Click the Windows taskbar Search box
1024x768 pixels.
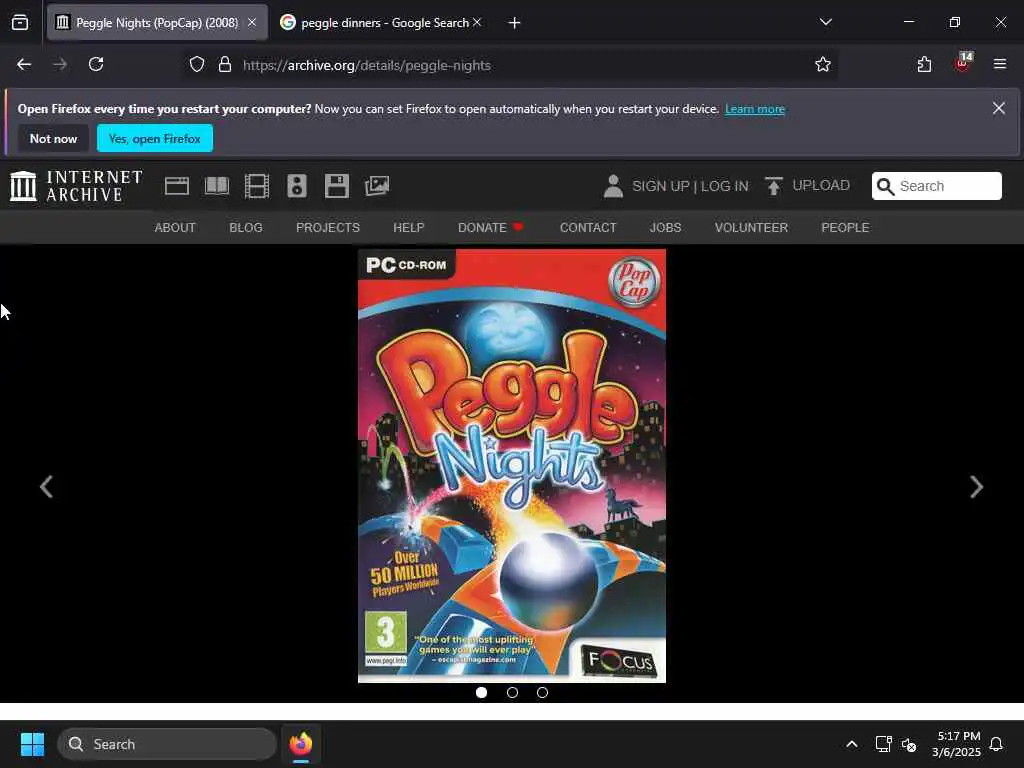167,744
